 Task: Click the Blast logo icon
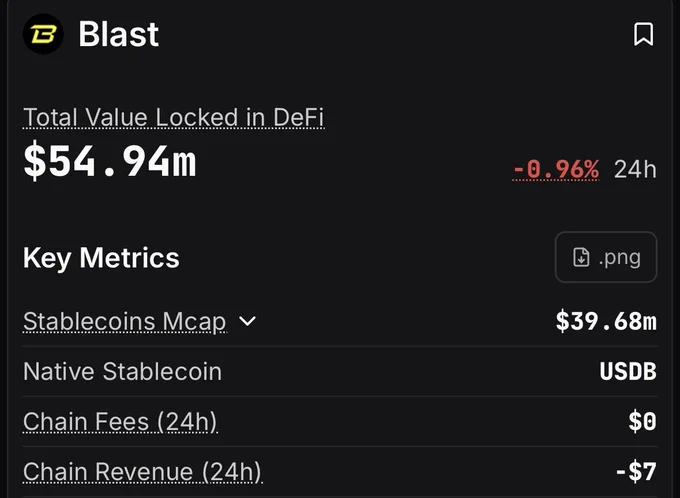[43, 34]
